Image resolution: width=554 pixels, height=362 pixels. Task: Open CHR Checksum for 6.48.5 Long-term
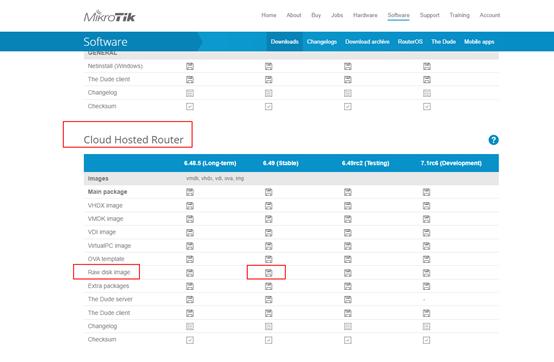[190, 340]
